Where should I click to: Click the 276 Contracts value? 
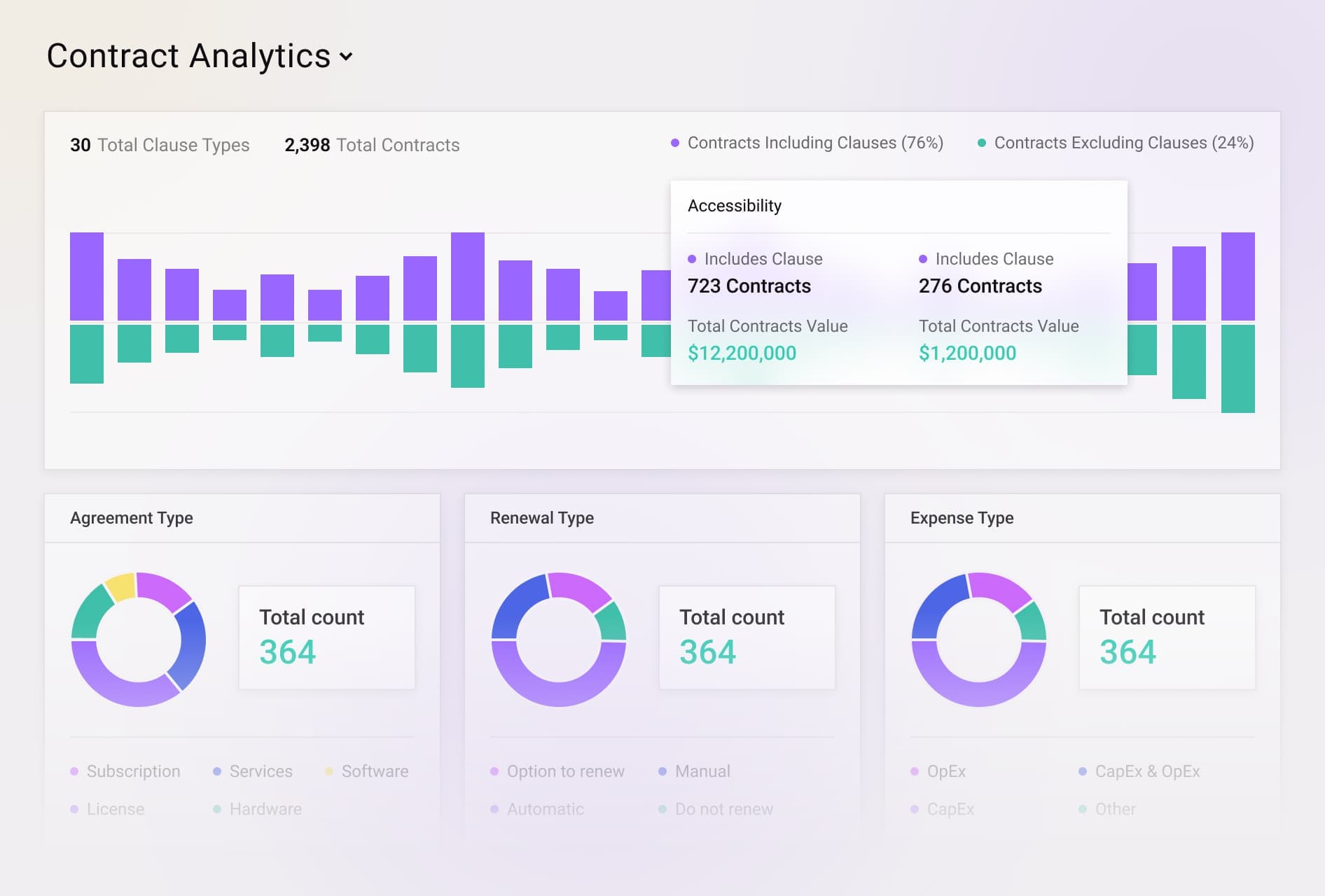980,286
